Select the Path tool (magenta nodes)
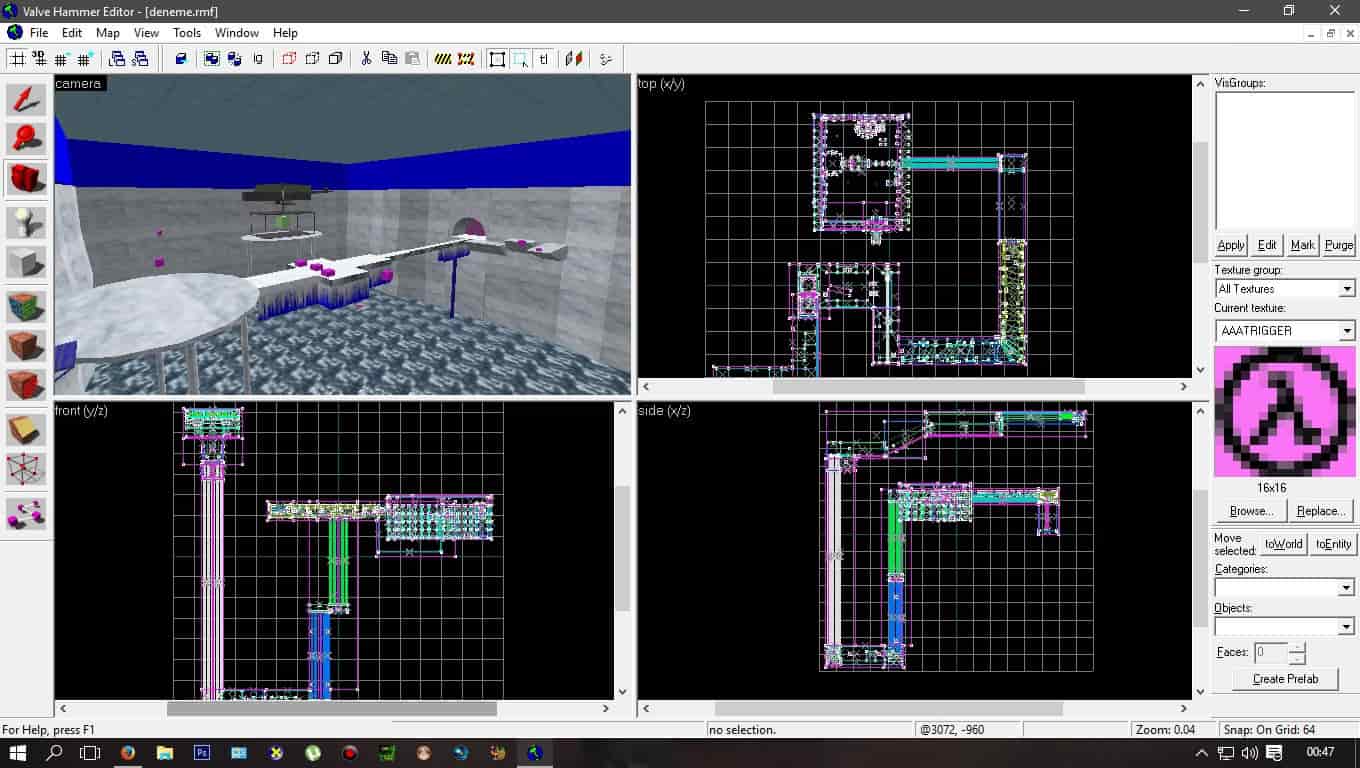This screenshot has height=768, width=1360. [x=26, y=513]
